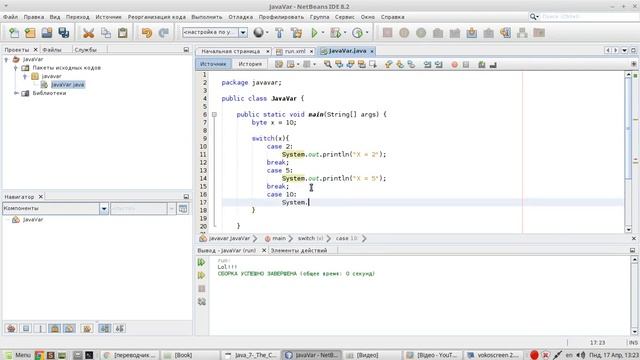
Task: Click the Uncomment lines editor icon
Action: pyautogui.click(x=493, y=64)
